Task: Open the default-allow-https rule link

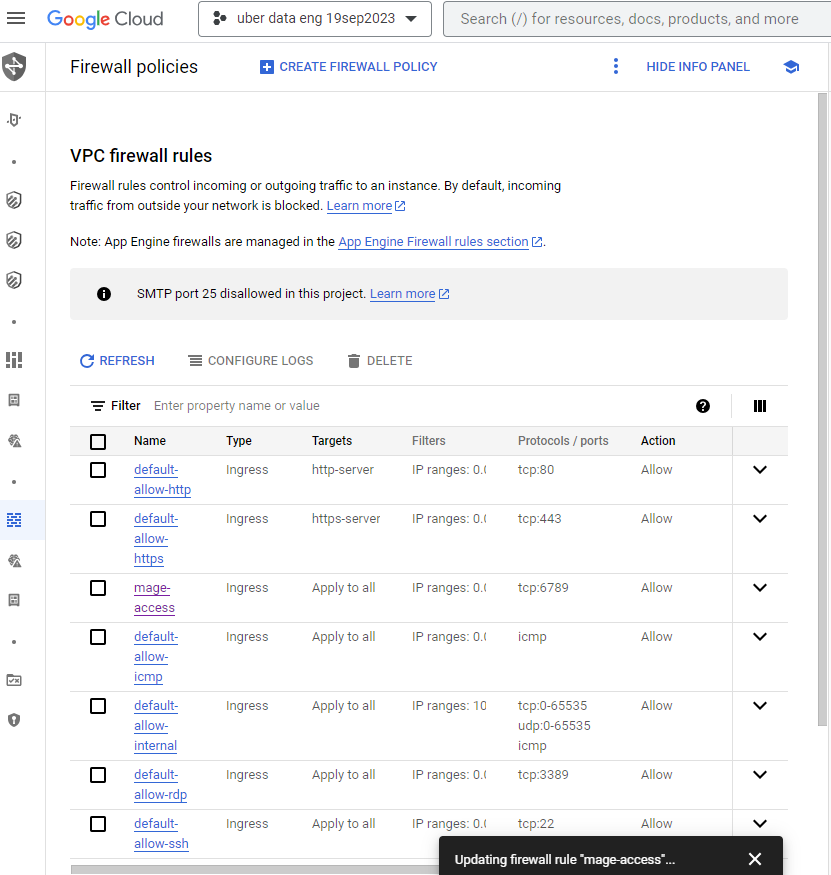Action: point(155,538)
